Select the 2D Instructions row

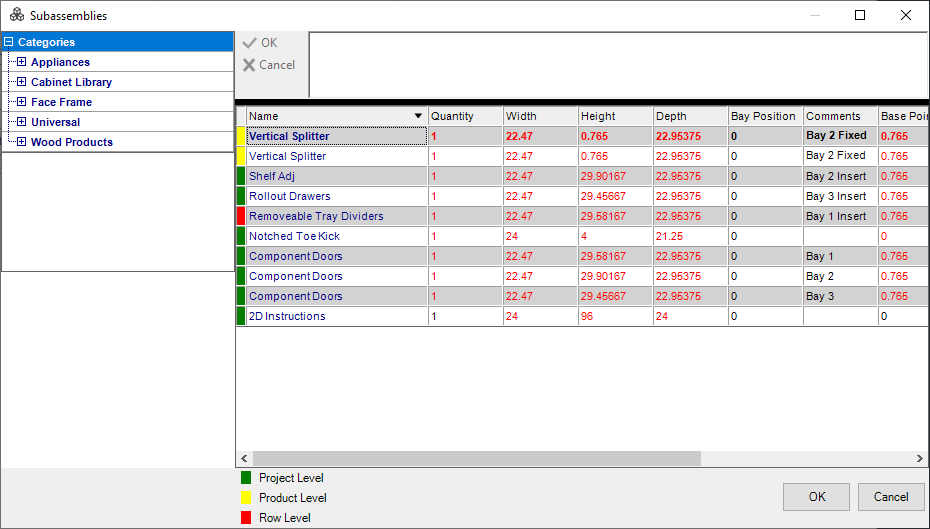582,316
